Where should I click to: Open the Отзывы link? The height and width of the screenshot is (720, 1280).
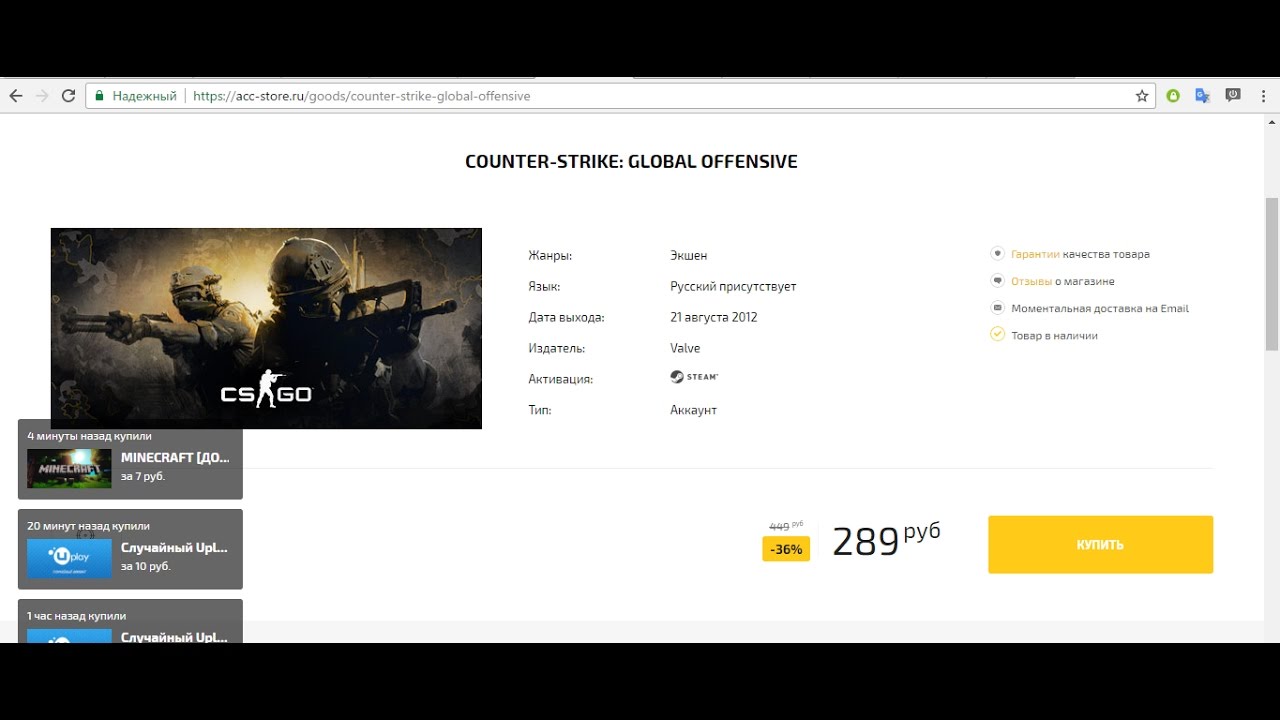pyautogui.click(x=1031, y=281)
